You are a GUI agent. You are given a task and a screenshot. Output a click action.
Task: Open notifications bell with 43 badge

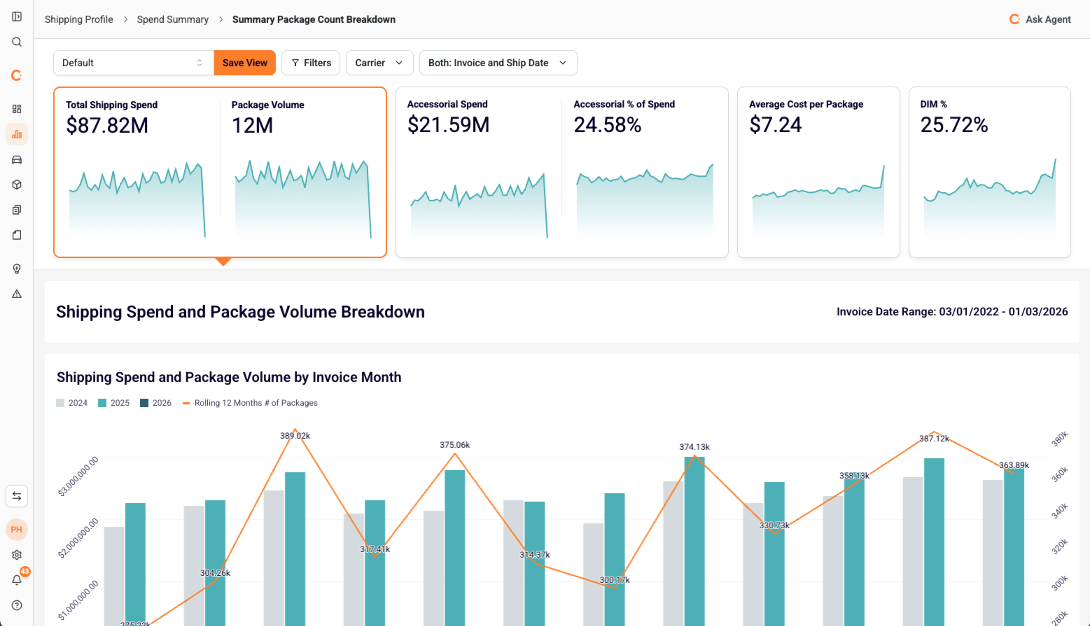(17, 580)
